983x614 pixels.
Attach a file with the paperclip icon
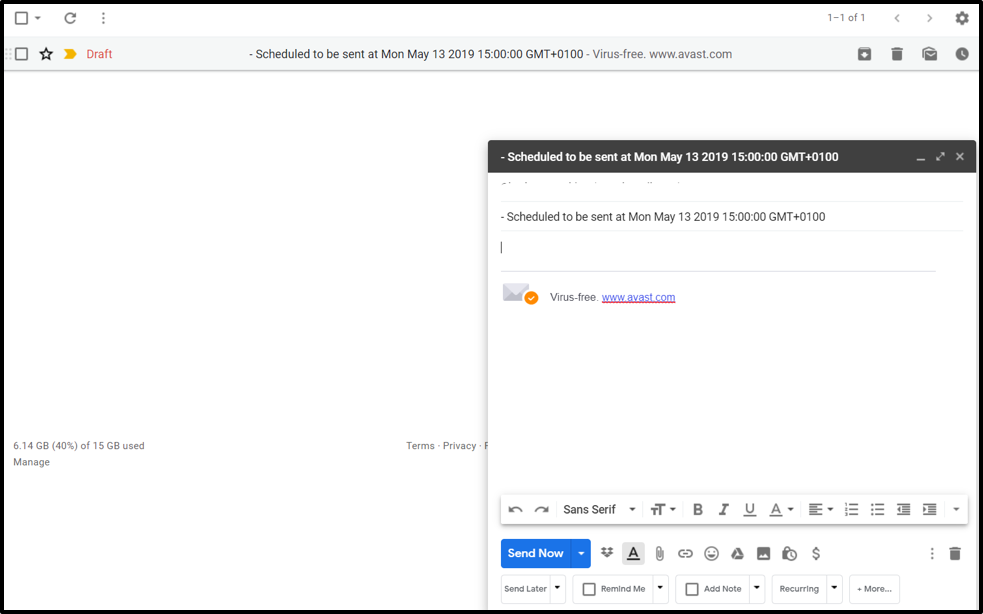pos(659,553)
